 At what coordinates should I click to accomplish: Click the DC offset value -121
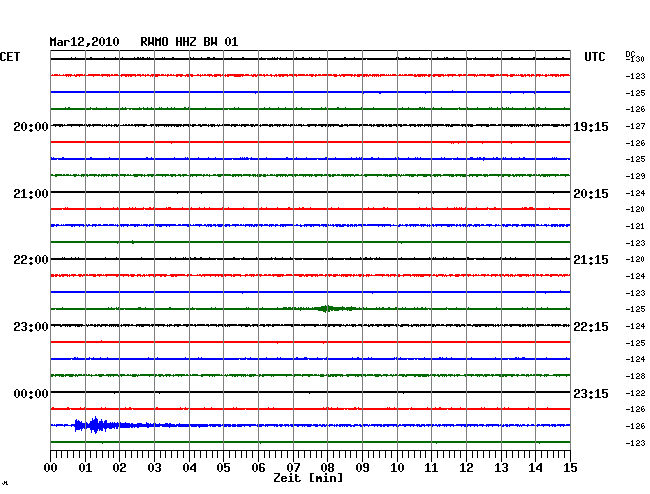click(635, 226)
